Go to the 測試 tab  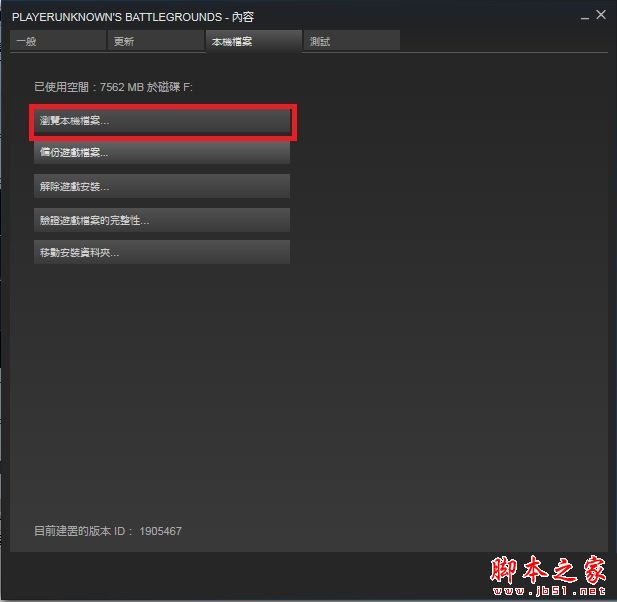(352, 41)
